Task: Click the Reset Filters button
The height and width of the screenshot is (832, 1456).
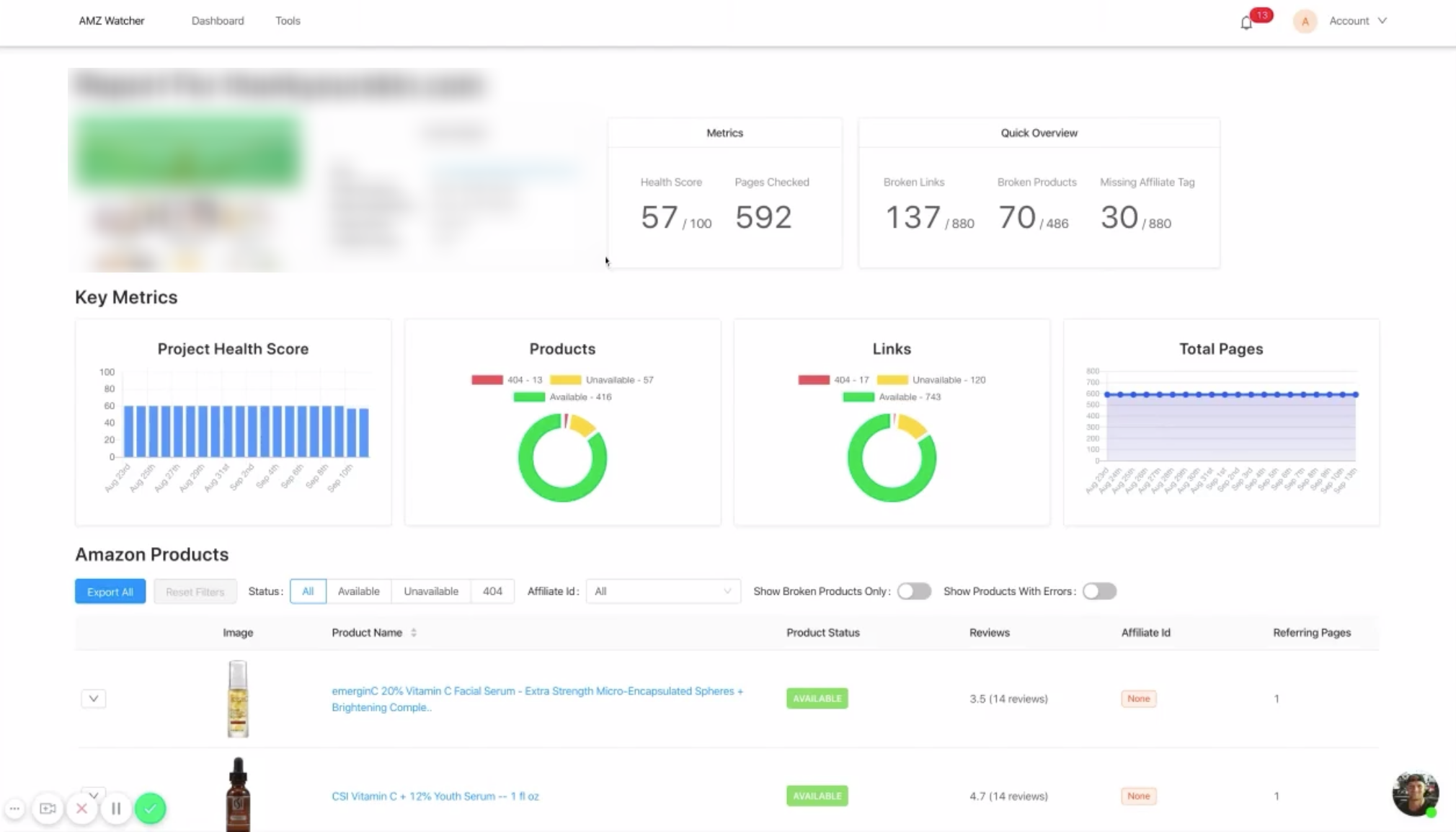Action: click(x=195, y=591)
